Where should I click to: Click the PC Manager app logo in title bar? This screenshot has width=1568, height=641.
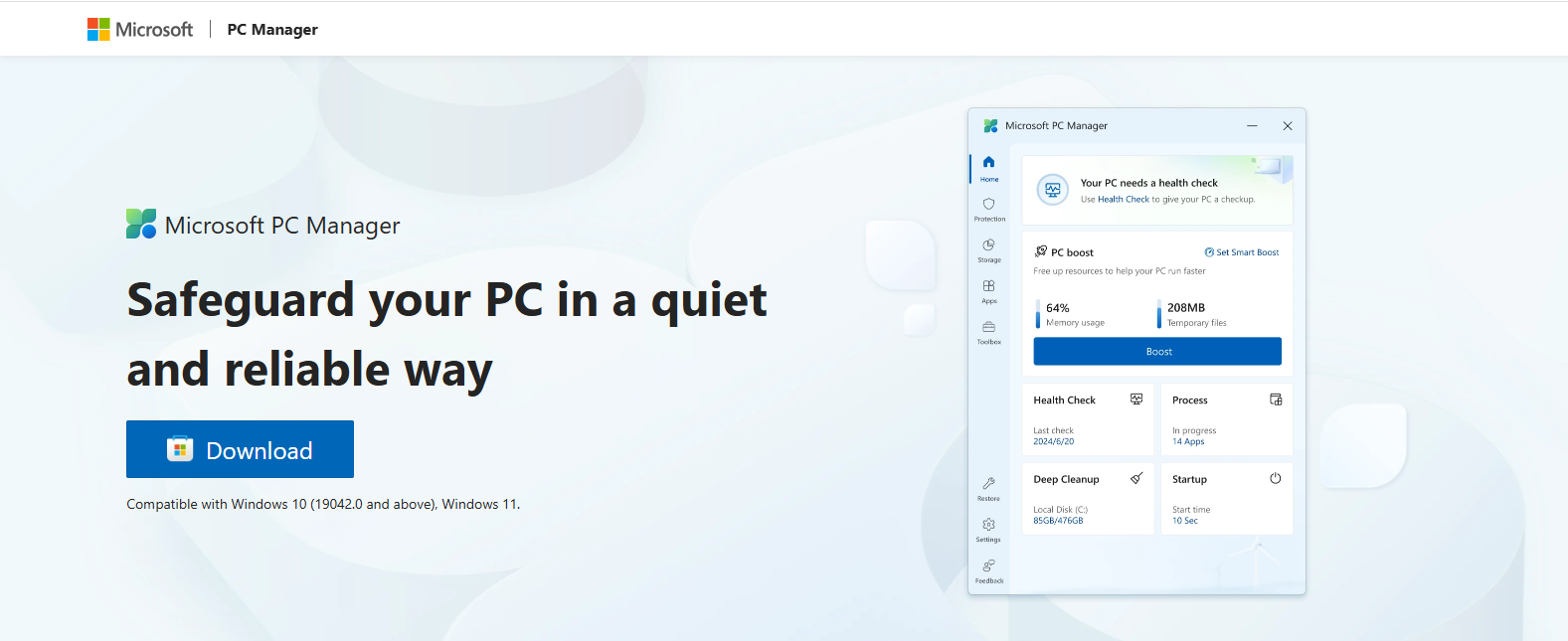tap(990, 126)
